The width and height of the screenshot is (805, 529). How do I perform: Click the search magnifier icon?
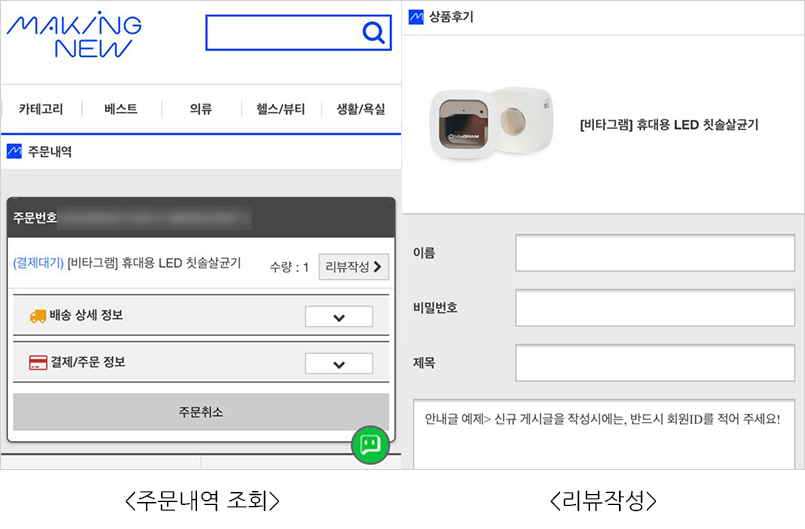point(373,33)
